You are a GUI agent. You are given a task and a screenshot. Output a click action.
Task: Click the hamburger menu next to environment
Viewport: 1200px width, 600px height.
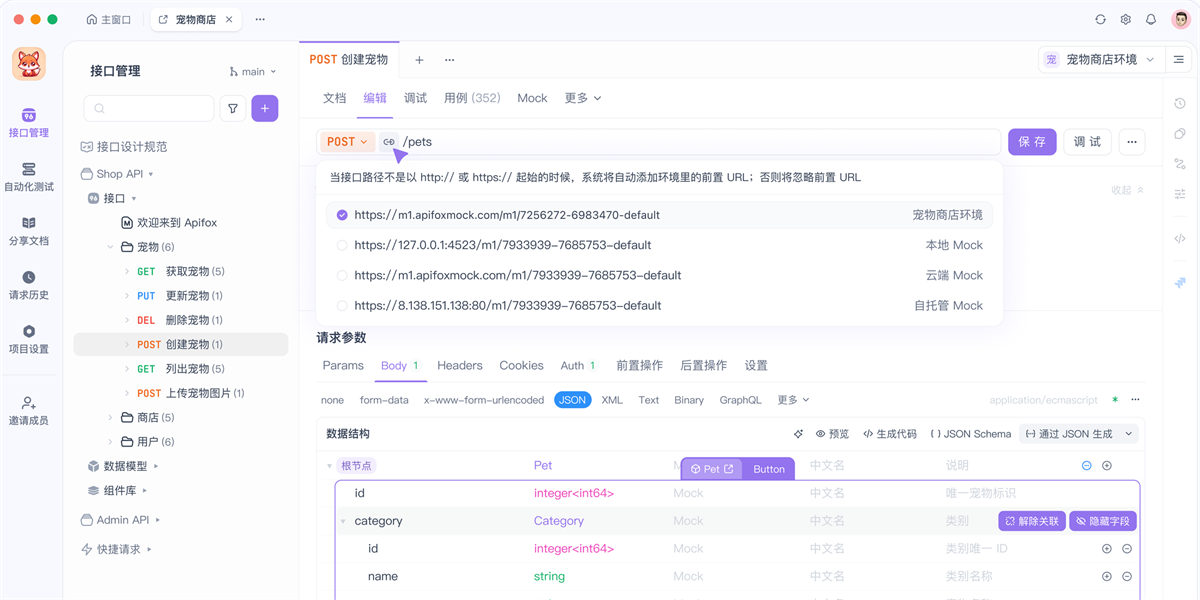pyautogui.click(x=1179, y=59)
